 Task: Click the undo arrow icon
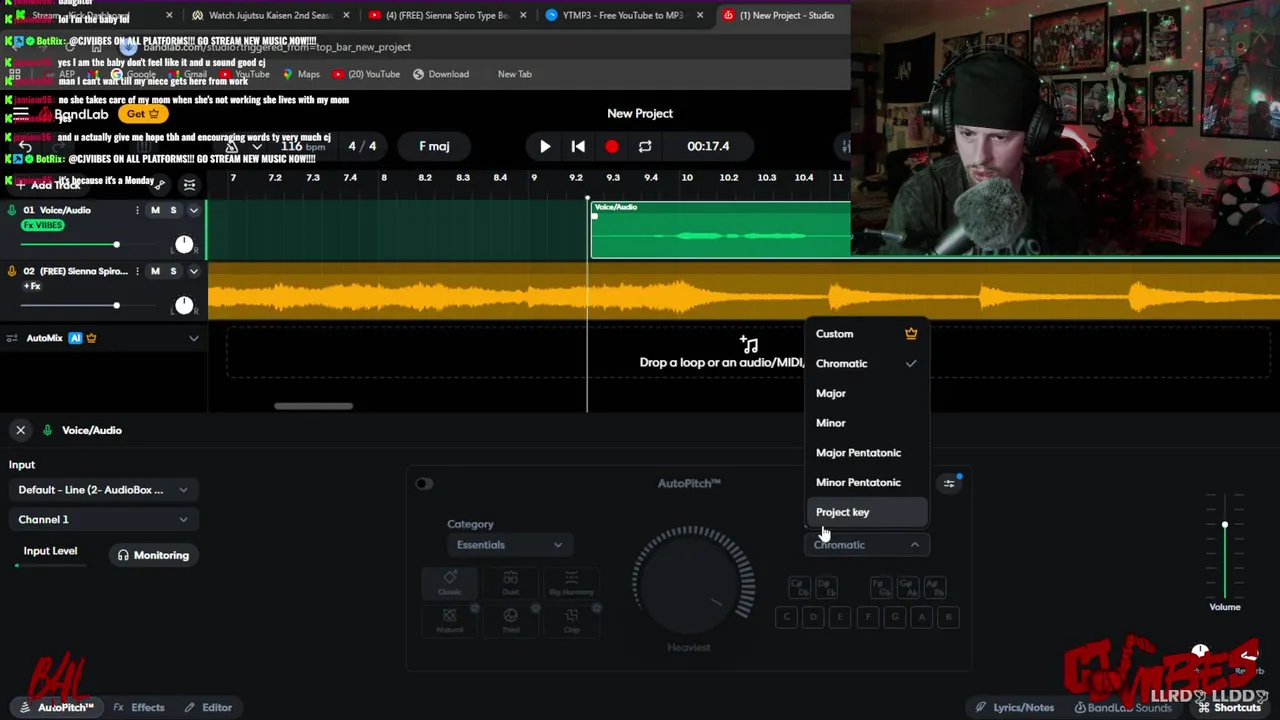pos(25,147)
